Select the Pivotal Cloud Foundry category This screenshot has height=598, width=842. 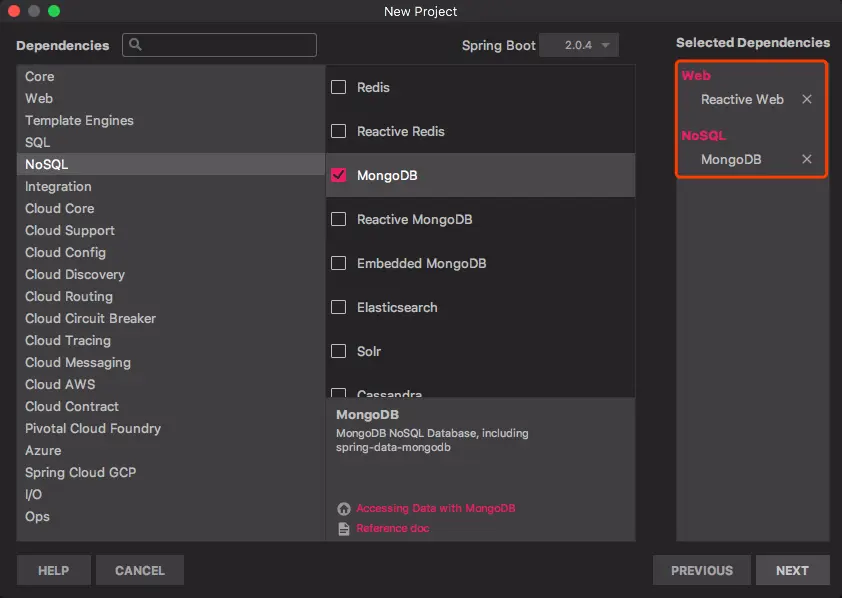171,428
